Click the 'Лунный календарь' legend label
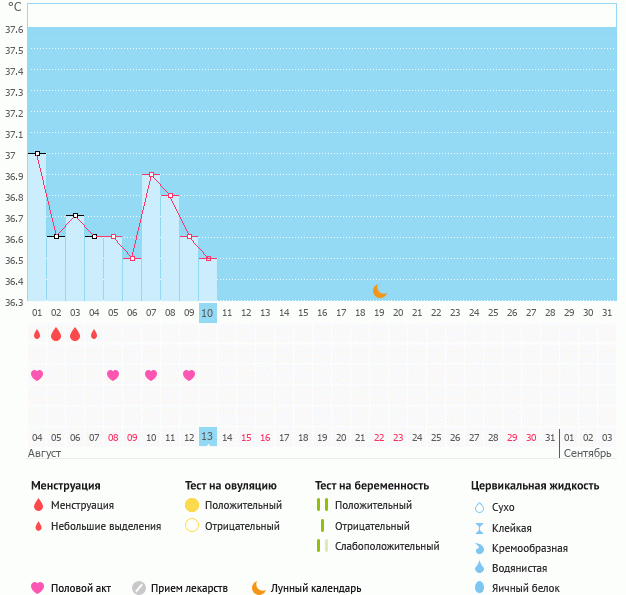 coord(316,588)
